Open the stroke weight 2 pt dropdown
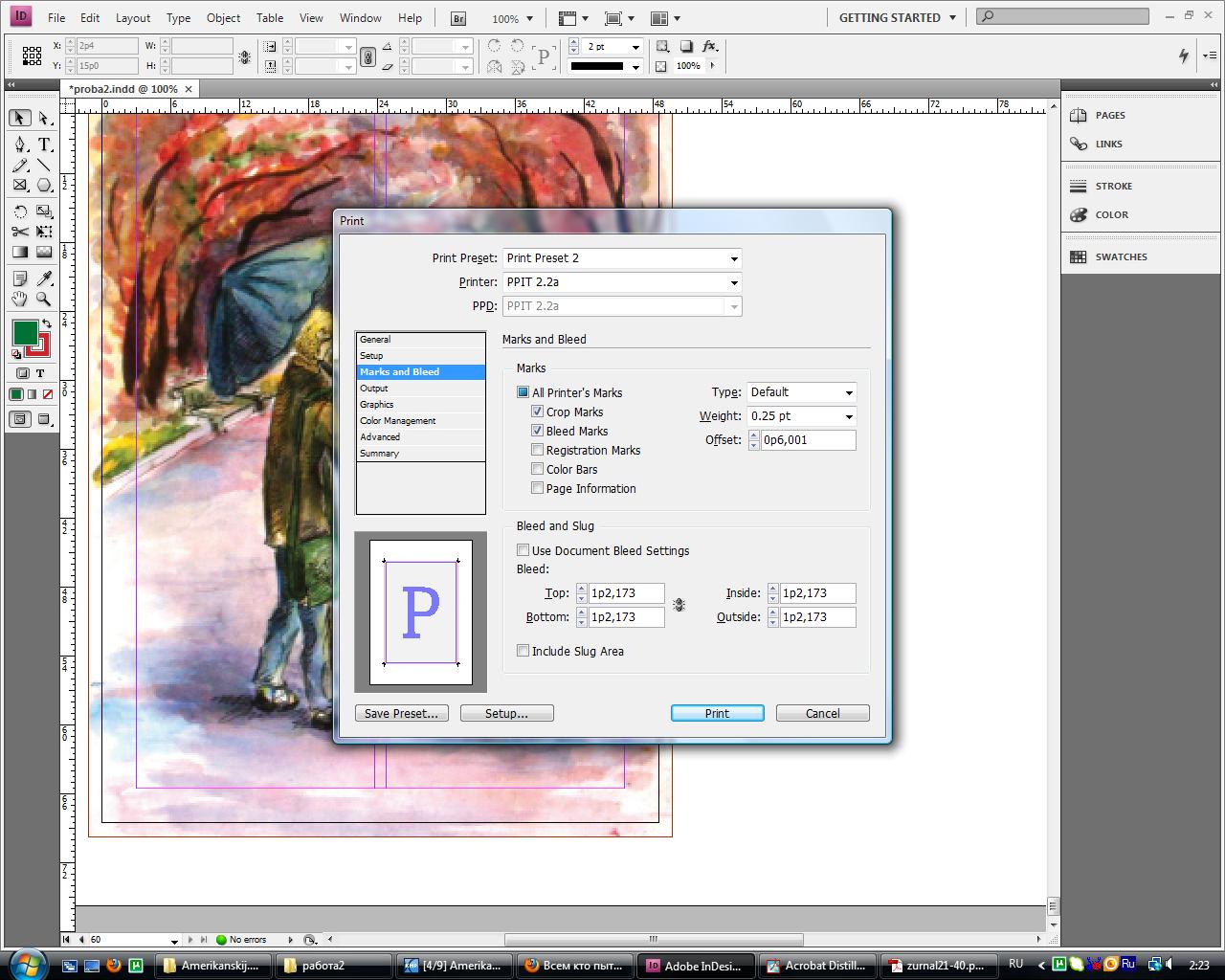This screenshot has height=980, width=1225. [x=635, y=47]
